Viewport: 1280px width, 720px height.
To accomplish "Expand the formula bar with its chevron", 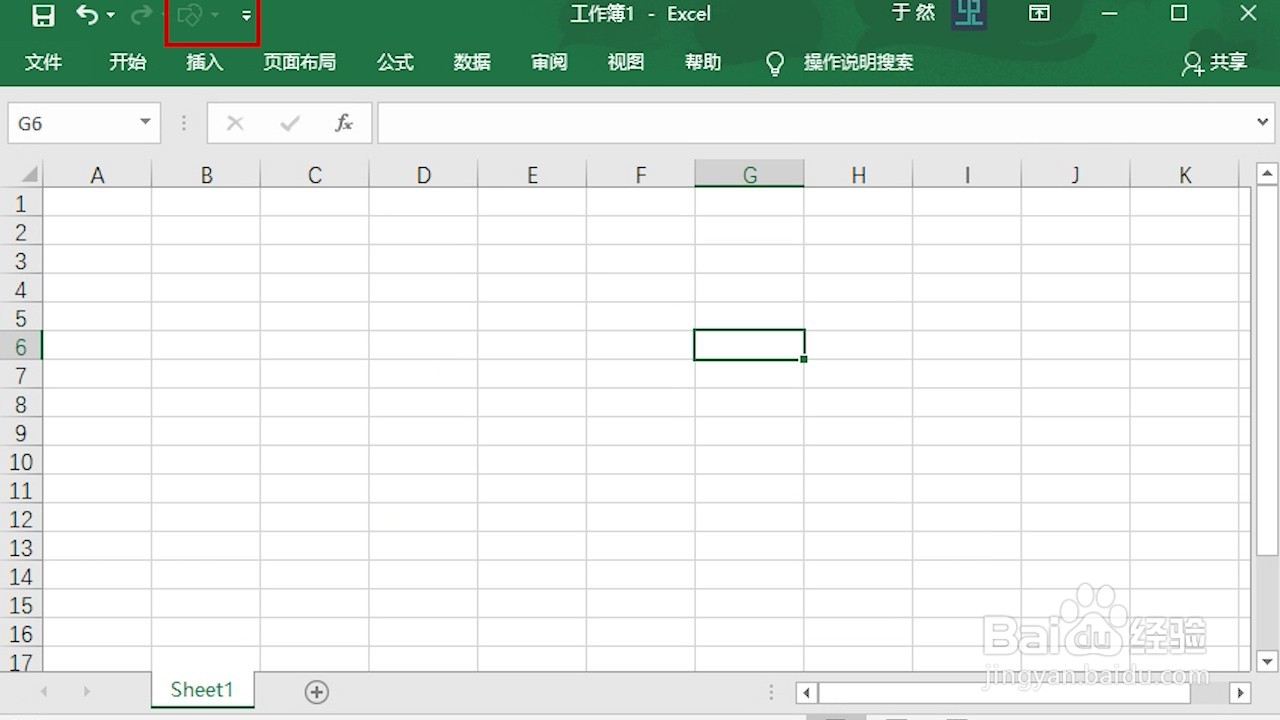I will click(x=1262, y=122).
